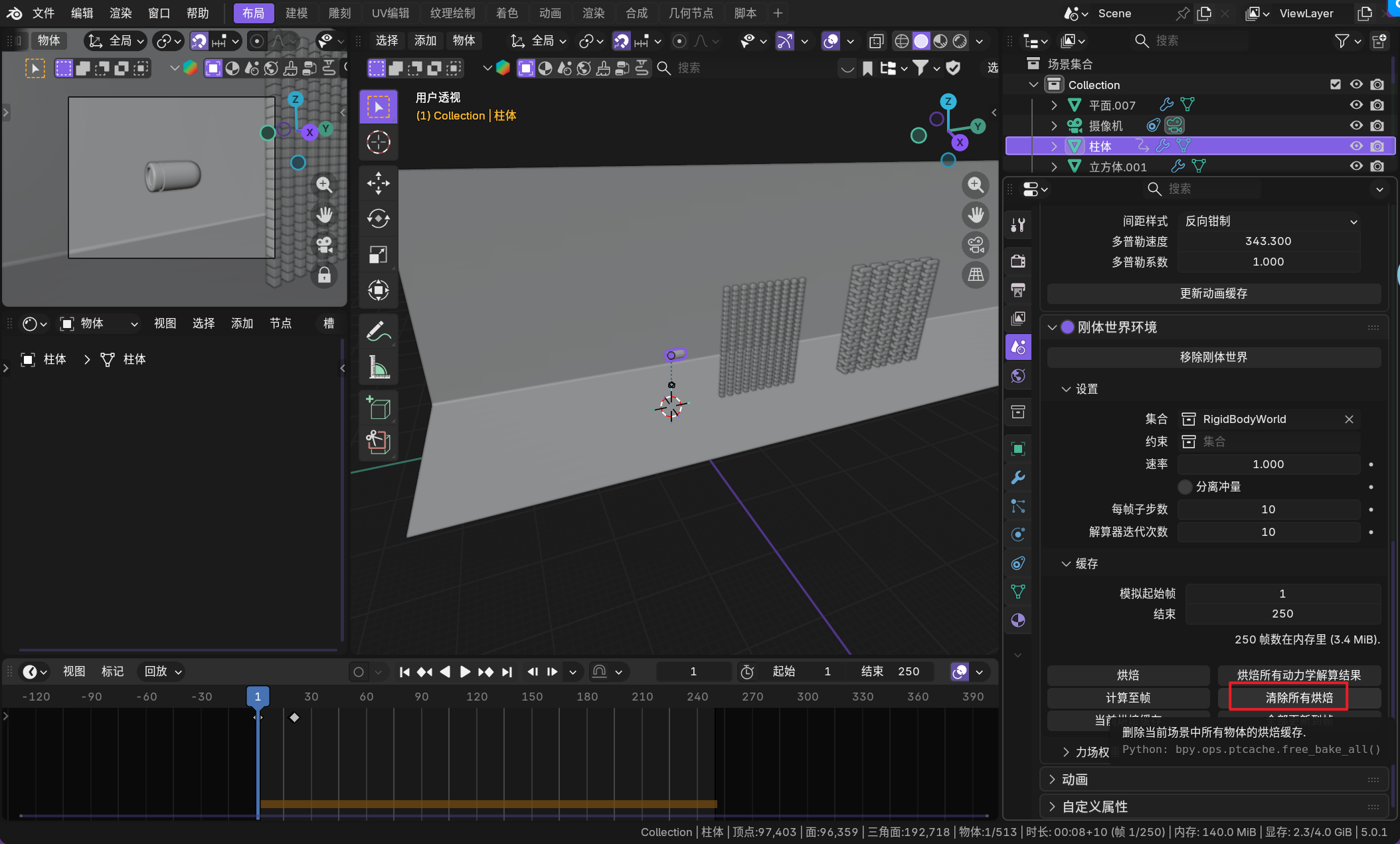
Task: Open the Modifiers wrench properties tab
Action: point(1018,477)
